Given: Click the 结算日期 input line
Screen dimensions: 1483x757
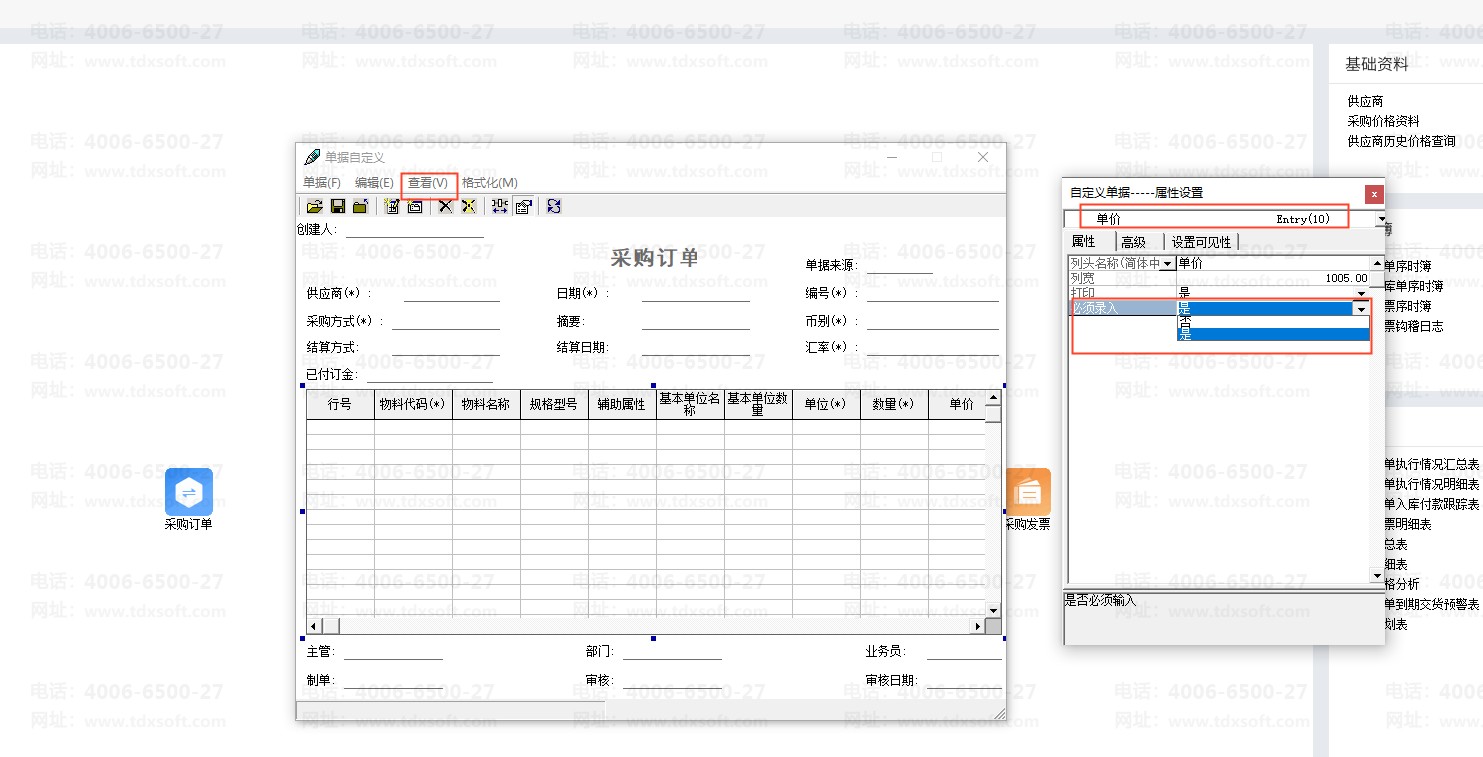Looking at the screenshot, I should click(x=695, y=348).
